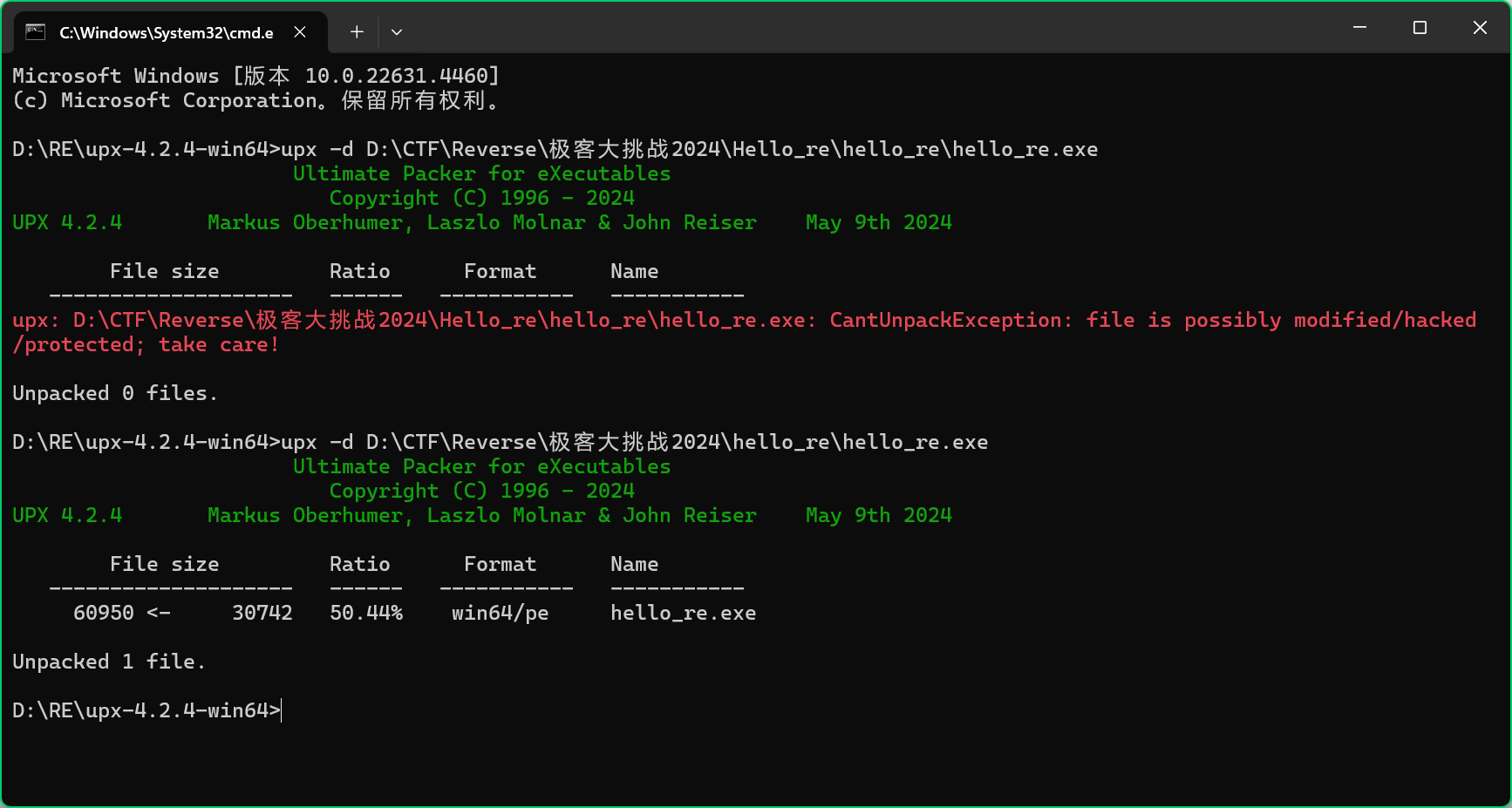
Task: Click the cmd icon in the tab
Action: tap(35, 32)
